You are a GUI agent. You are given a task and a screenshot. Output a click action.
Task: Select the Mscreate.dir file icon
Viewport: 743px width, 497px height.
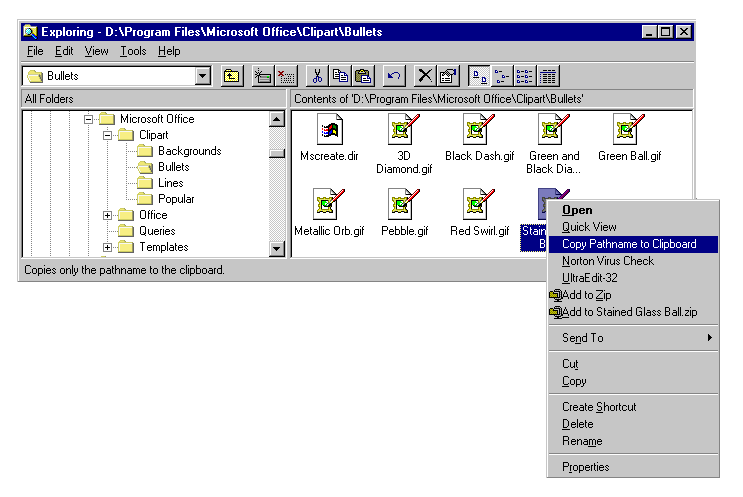click(329, 129)
